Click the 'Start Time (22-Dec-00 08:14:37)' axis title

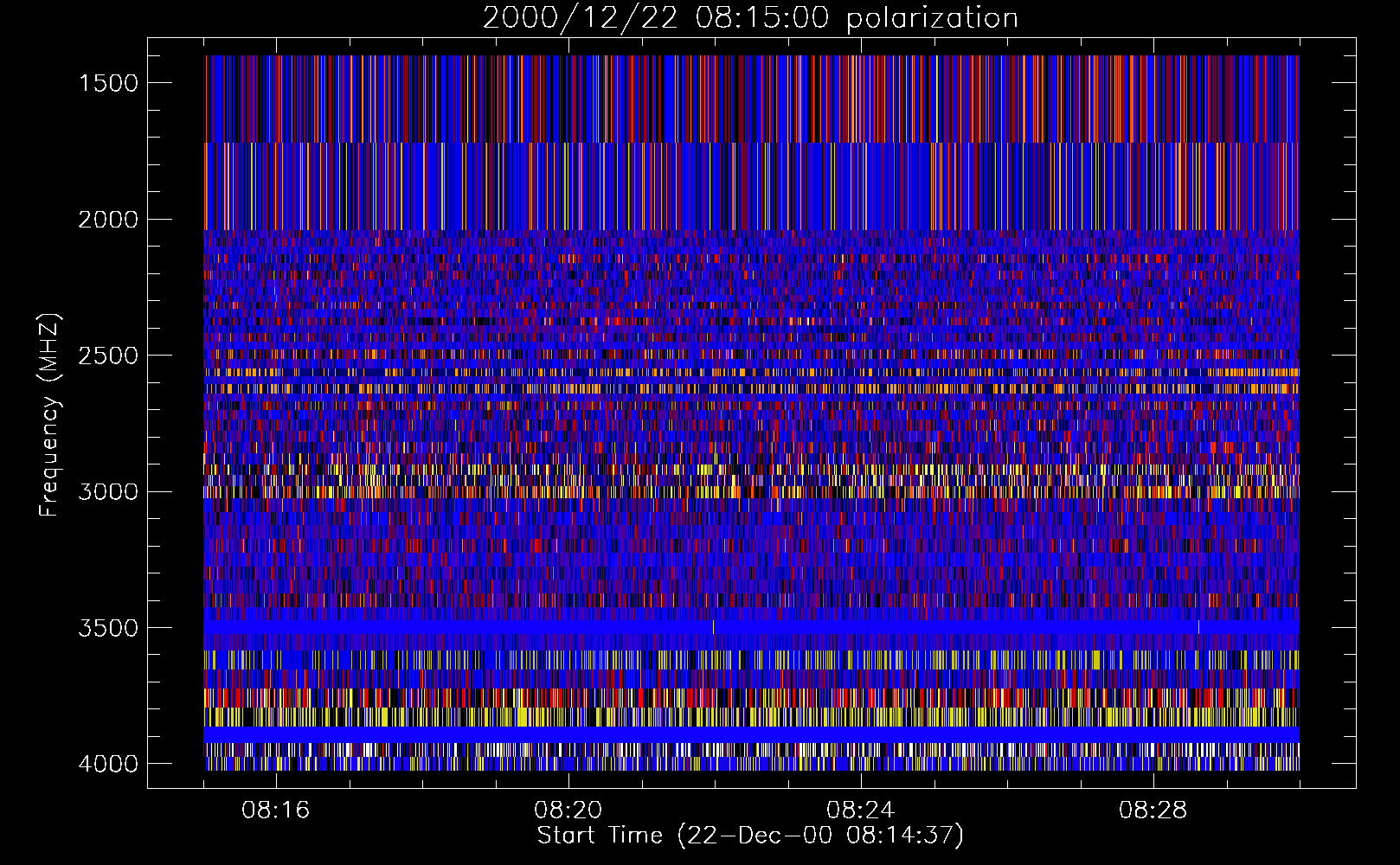pos(750,836)
